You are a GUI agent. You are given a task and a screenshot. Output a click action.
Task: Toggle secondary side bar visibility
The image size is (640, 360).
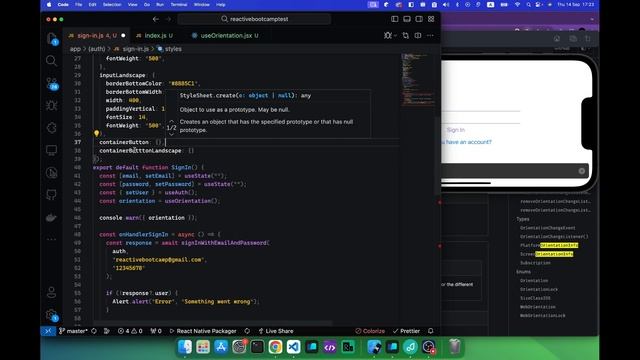click(x=419, y=19)
